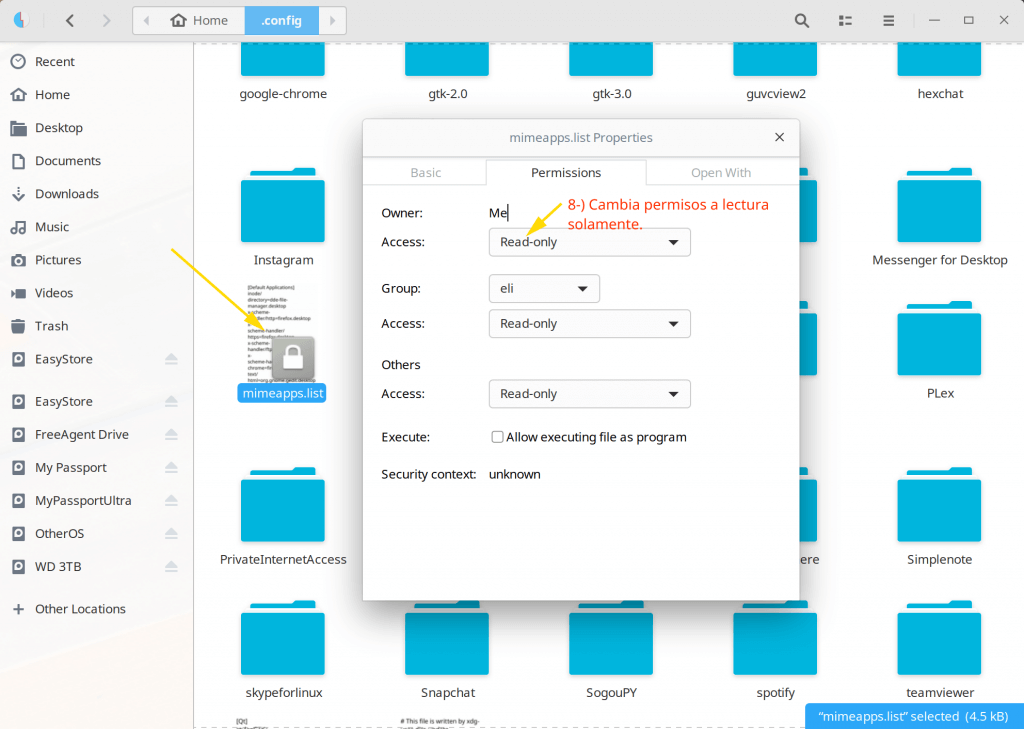Toggle the list view icon in toolbar
The height and width of the screenshot is (729, 1024).
coord(845,20)
